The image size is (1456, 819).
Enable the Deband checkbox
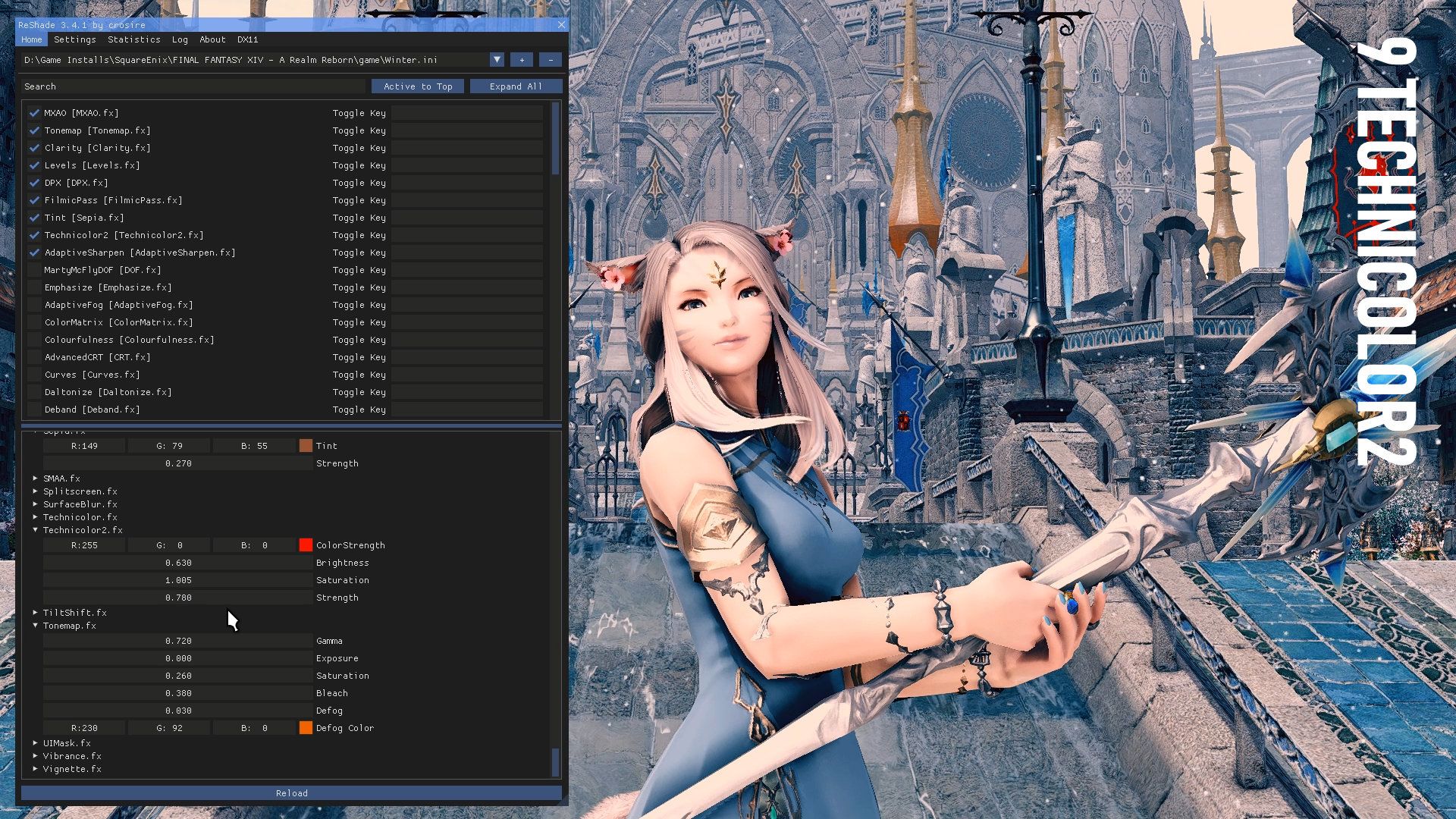[x=34, y=409]
